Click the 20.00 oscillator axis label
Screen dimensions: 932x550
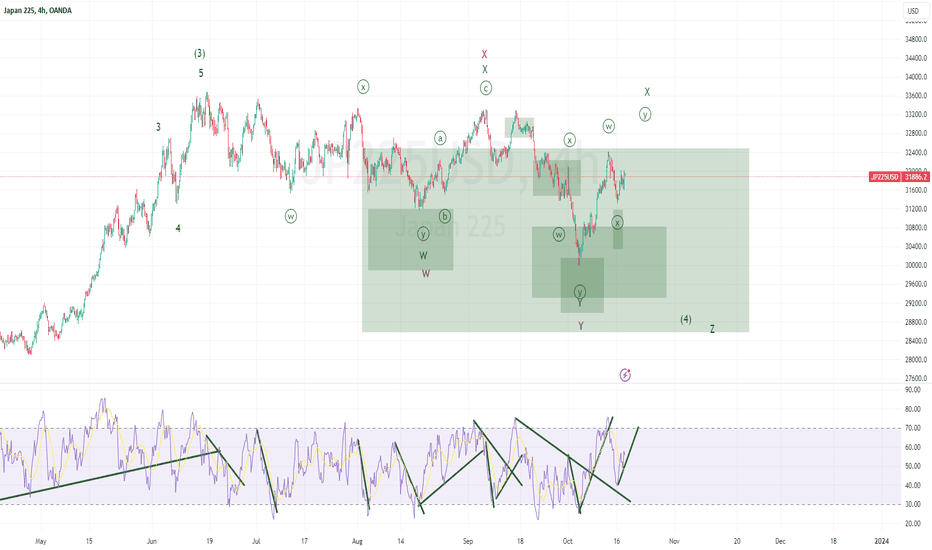pyautogui.click(x=912, y=523)
